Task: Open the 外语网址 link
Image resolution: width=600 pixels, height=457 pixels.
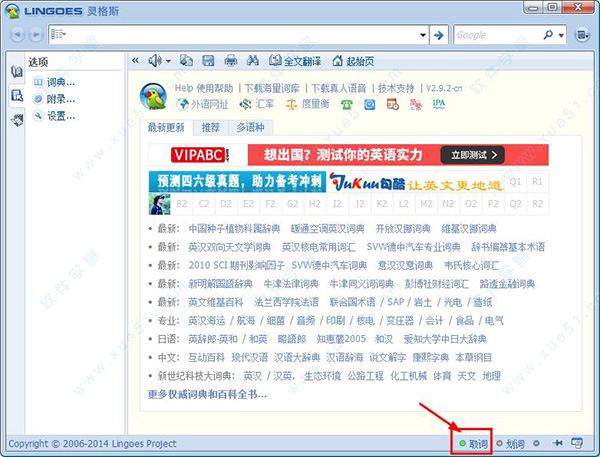Action: (x=202, y=104)
